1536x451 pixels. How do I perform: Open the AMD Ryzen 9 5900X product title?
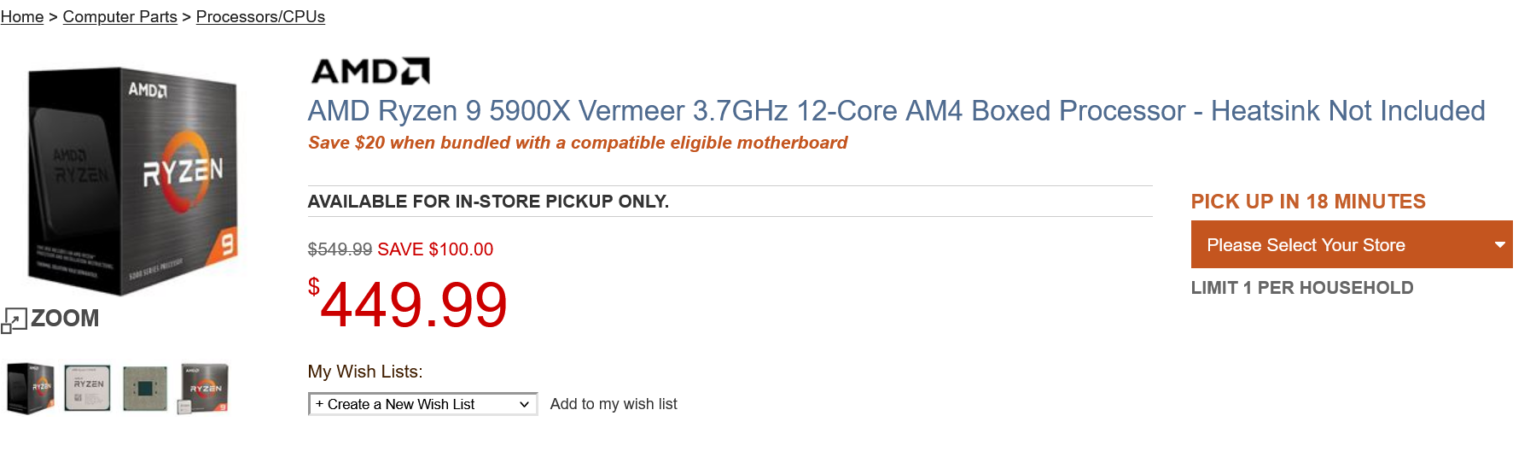tap(896, 111)
